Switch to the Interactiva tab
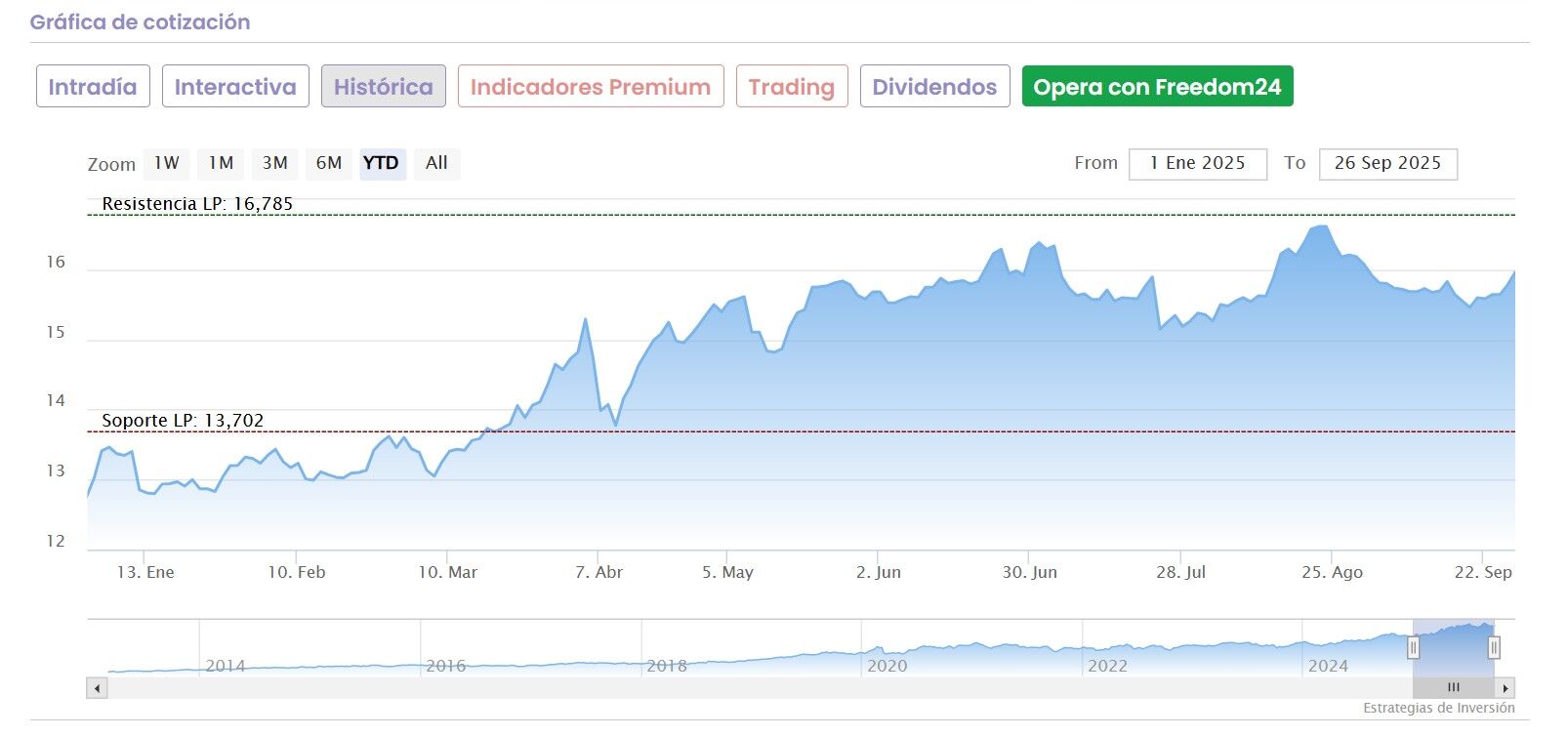 pyautogui.click(x=235, y=87)
